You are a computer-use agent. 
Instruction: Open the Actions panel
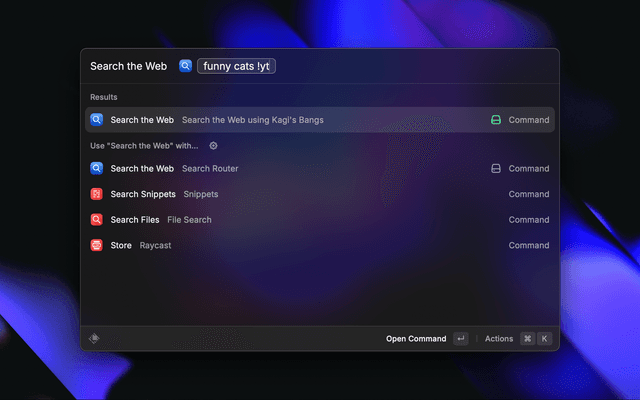(499, 339)
